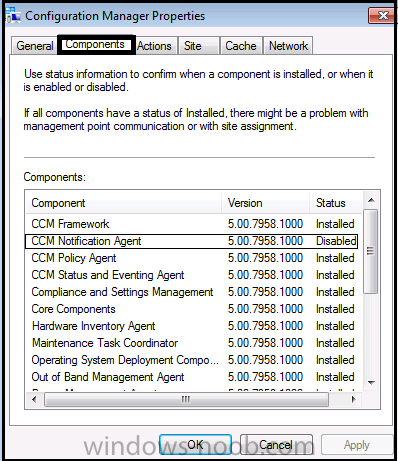Click the vertical scrollbar down arrow
This screenshot has width=398, height=461.
(x=371, y=383)
